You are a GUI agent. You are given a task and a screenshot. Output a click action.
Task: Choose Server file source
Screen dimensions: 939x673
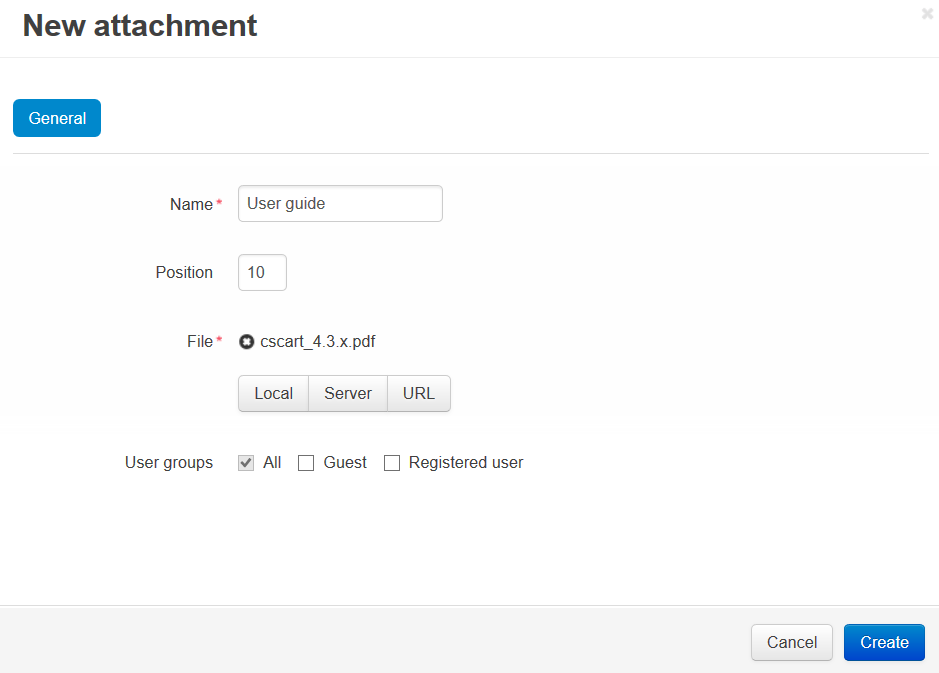(348, 393)
